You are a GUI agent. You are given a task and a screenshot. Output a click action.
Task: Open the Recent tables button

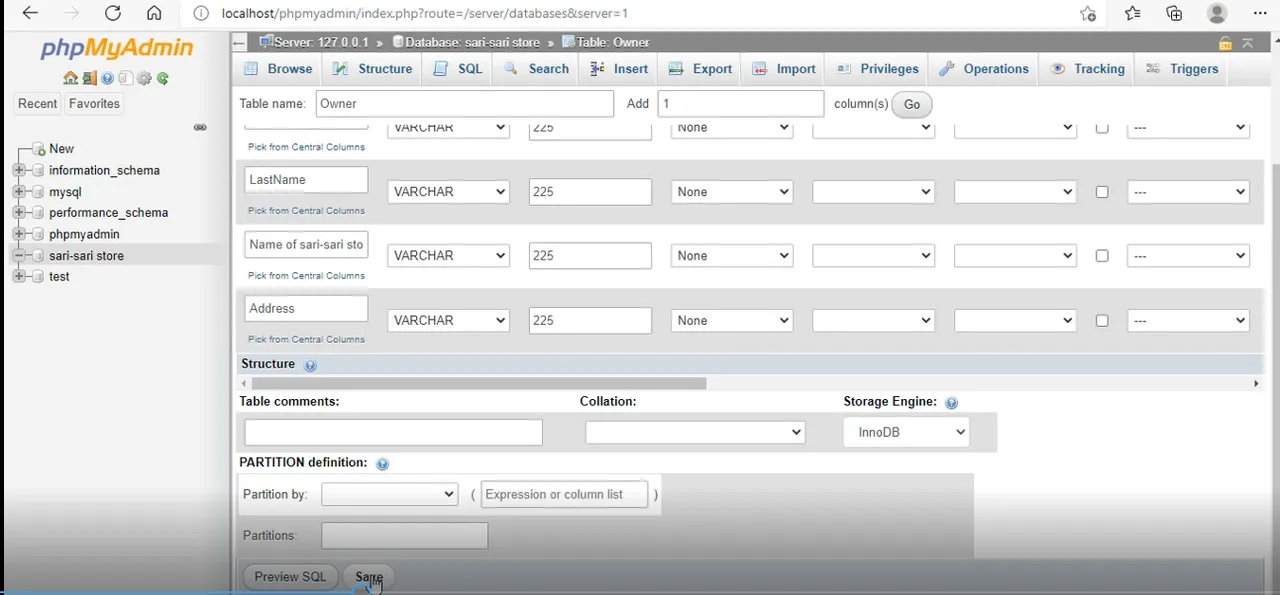coord(38,104)
